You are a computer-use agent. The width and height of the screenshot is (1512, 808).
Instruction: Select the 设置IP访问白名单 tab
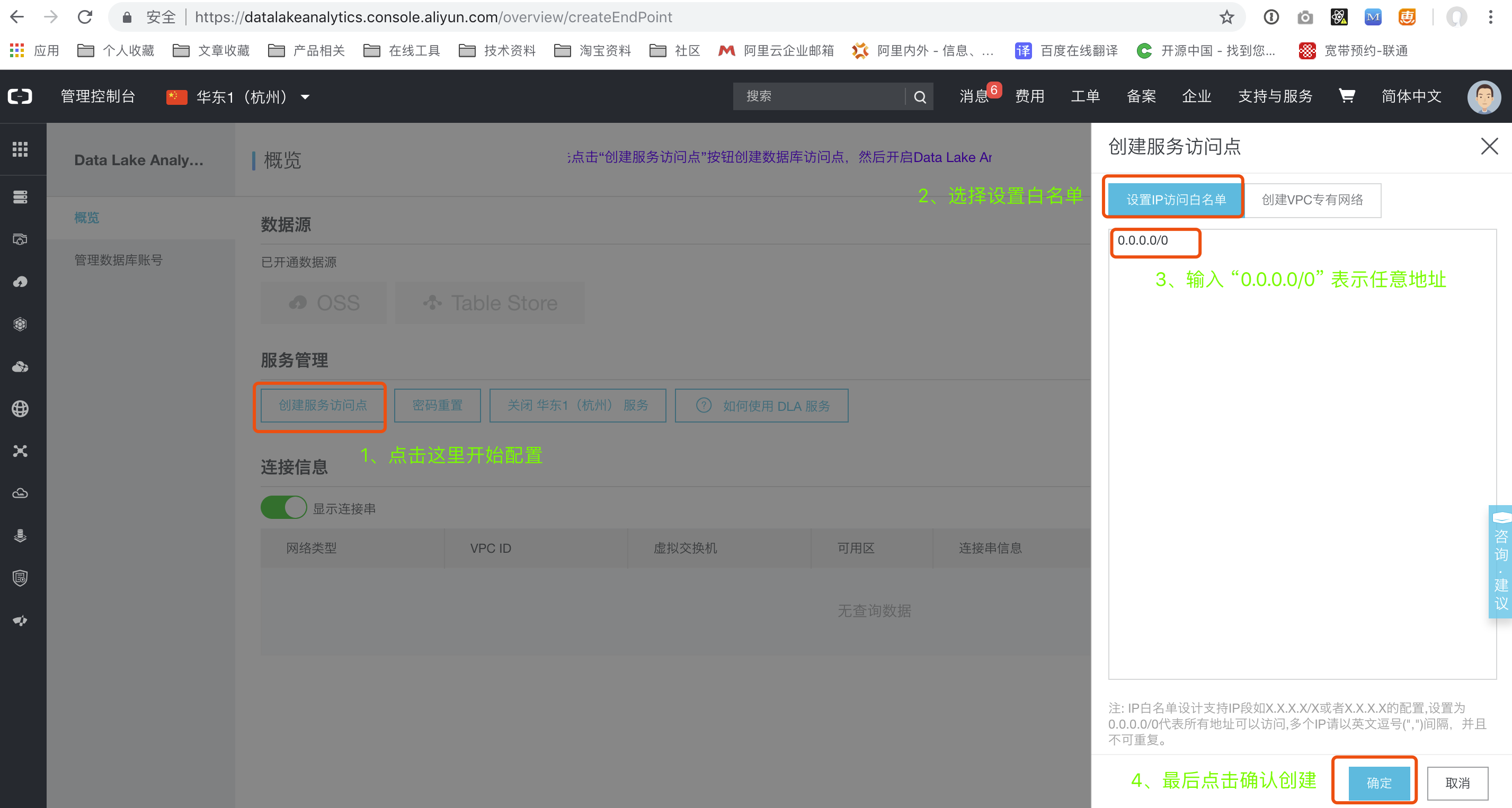click(x=1176, y=200)
